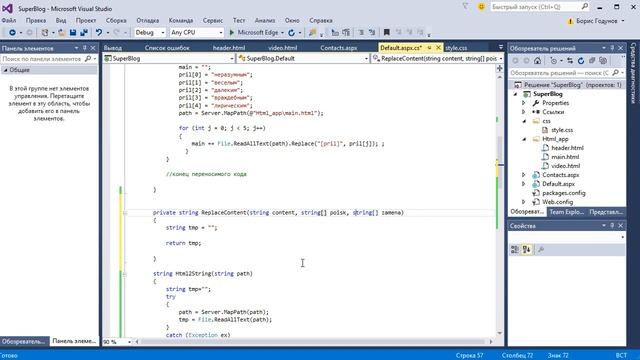Collapse the Html_app folder
The width and height of the screenshot is (640, 360).
[x=524, y=139]
